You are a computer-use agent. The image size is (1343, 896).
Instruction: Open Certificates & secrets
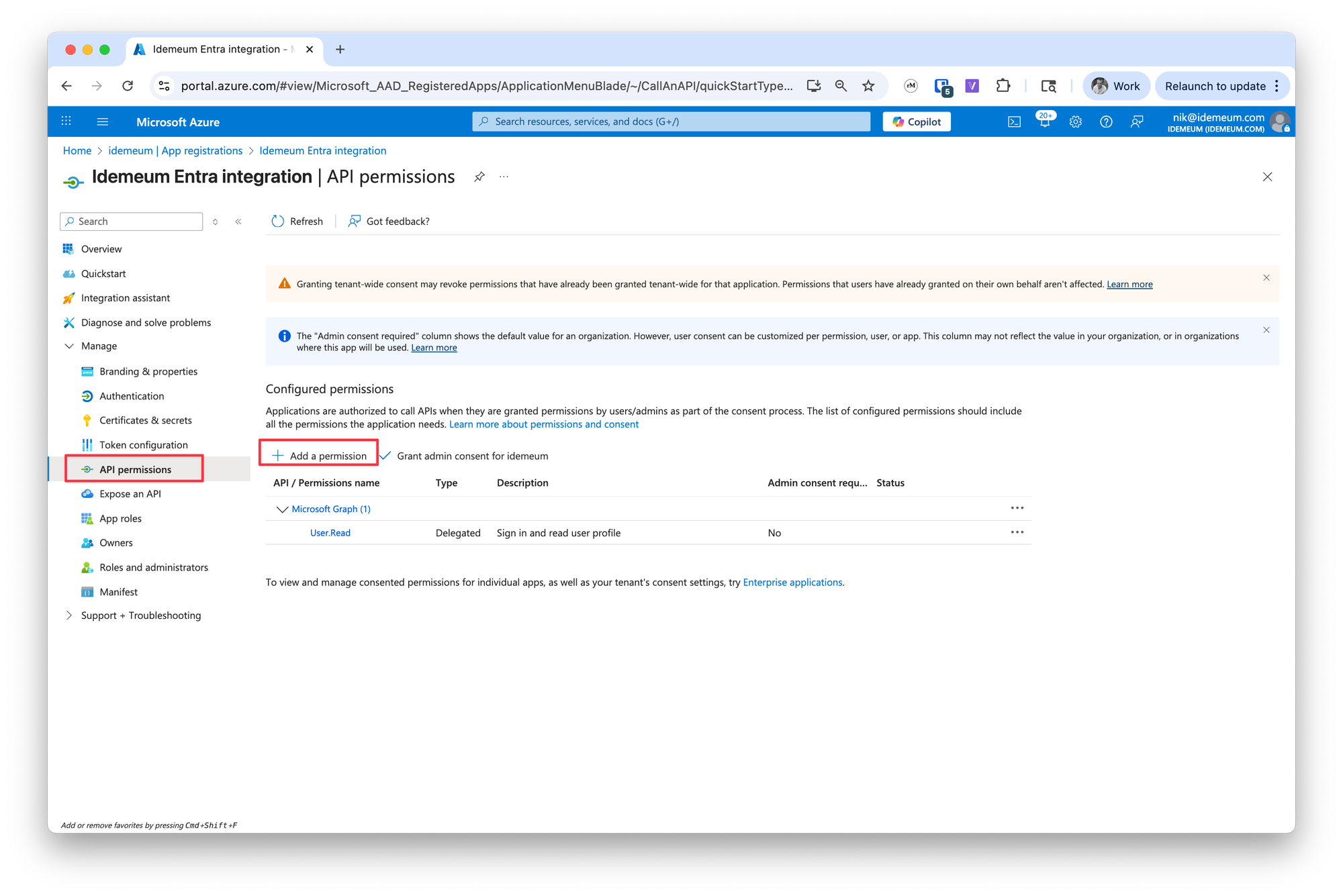[x=146, y=421]
